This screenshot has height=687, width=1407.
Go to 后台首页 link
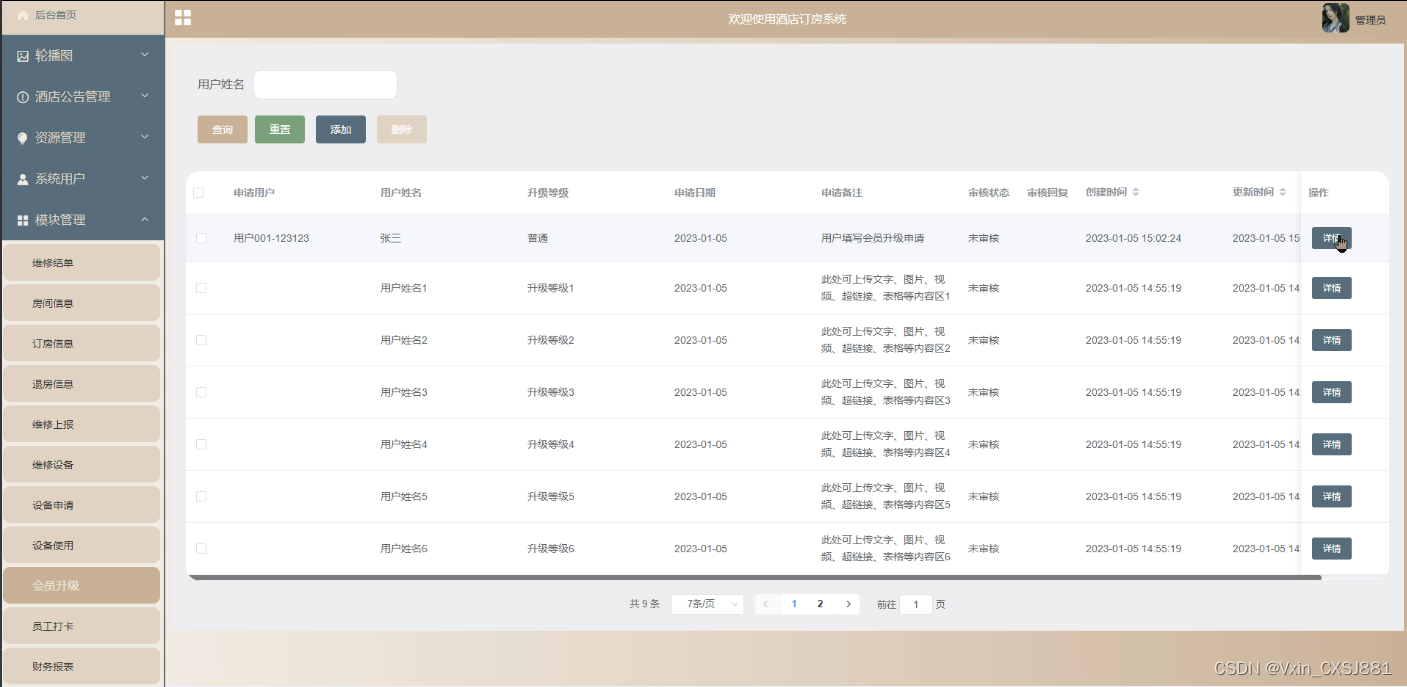coord(55,15)
